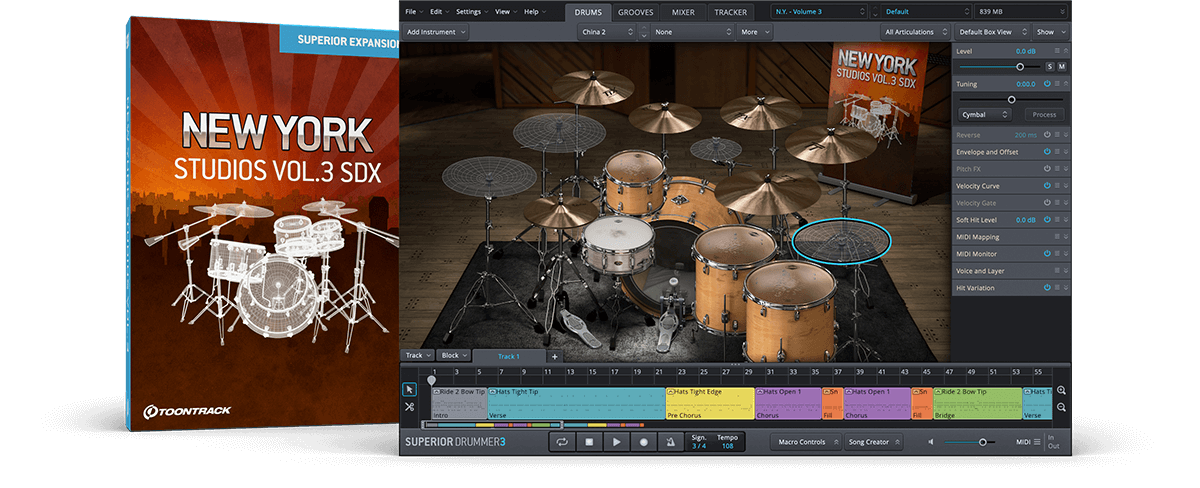Expand the All Articulations dropdown
This screenshot has width=1200, height=488.
coord(914,32)
